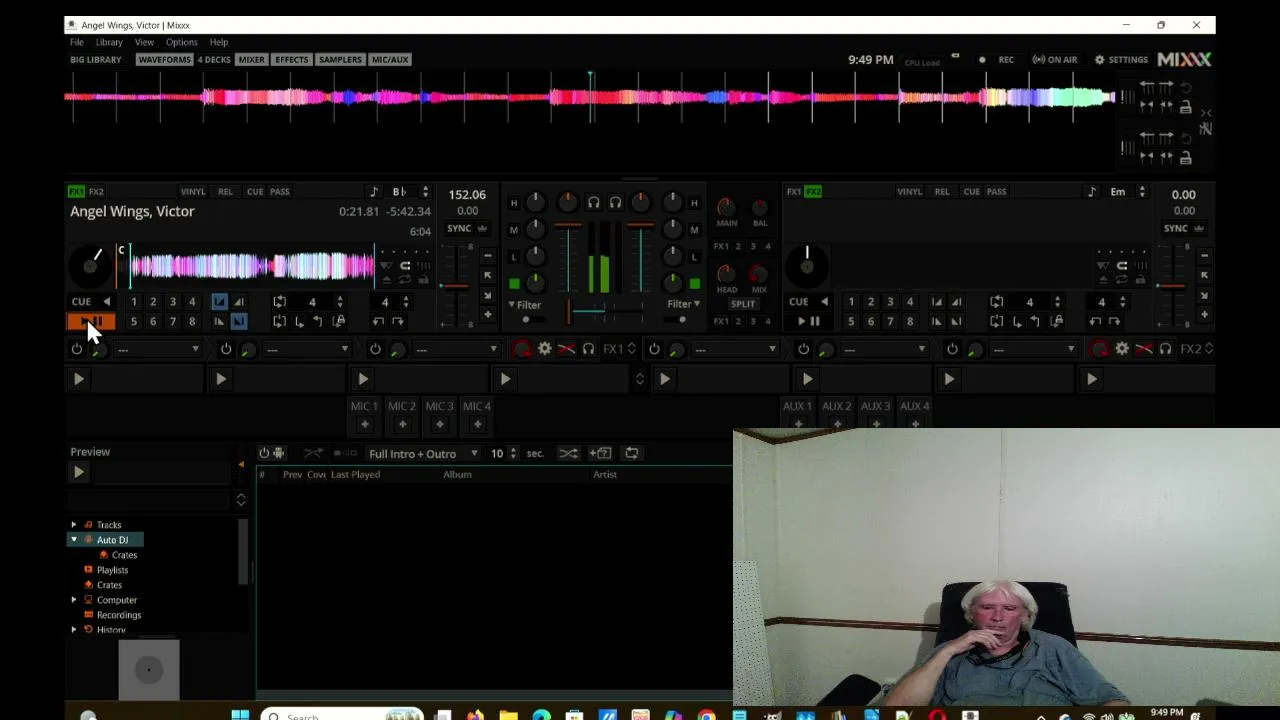
Task: Toggle WAVEFORMS view in the top bar
Action: 164,59
